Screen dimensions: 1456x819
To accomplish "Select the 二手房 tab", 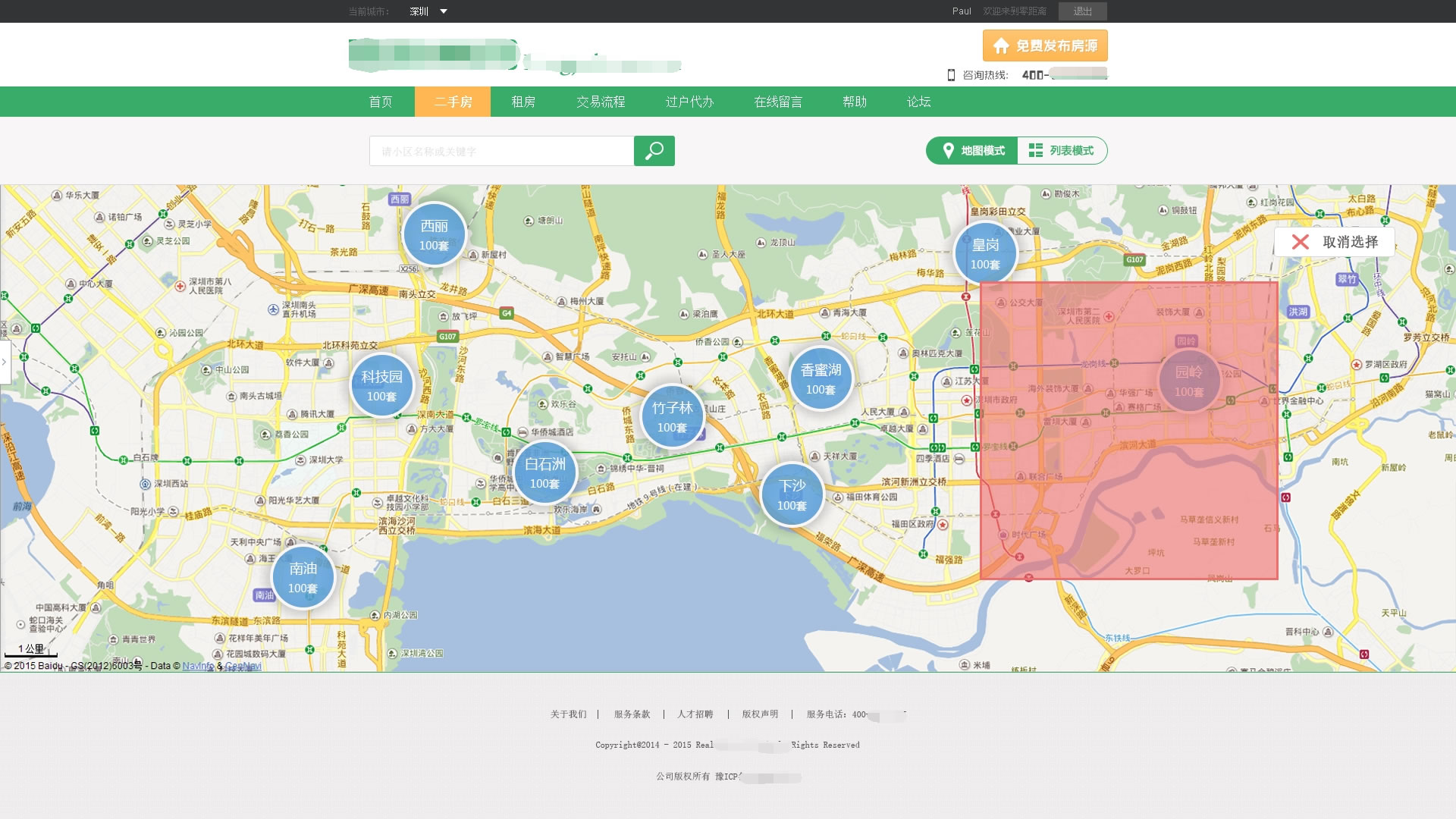I will tap(453, 102).
